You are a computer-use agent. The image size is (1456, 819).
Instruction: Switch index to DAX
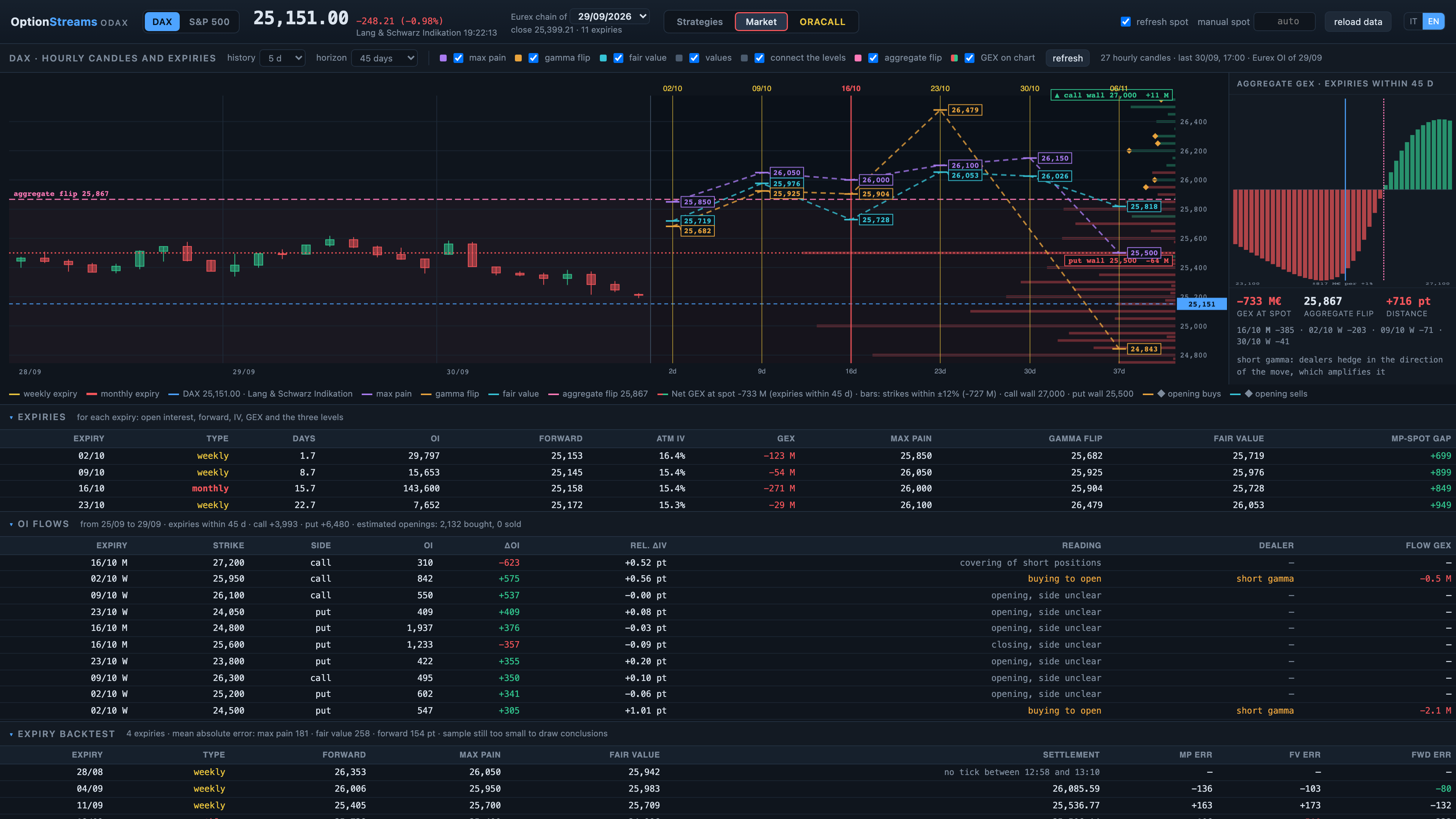(x=162, y=22)
